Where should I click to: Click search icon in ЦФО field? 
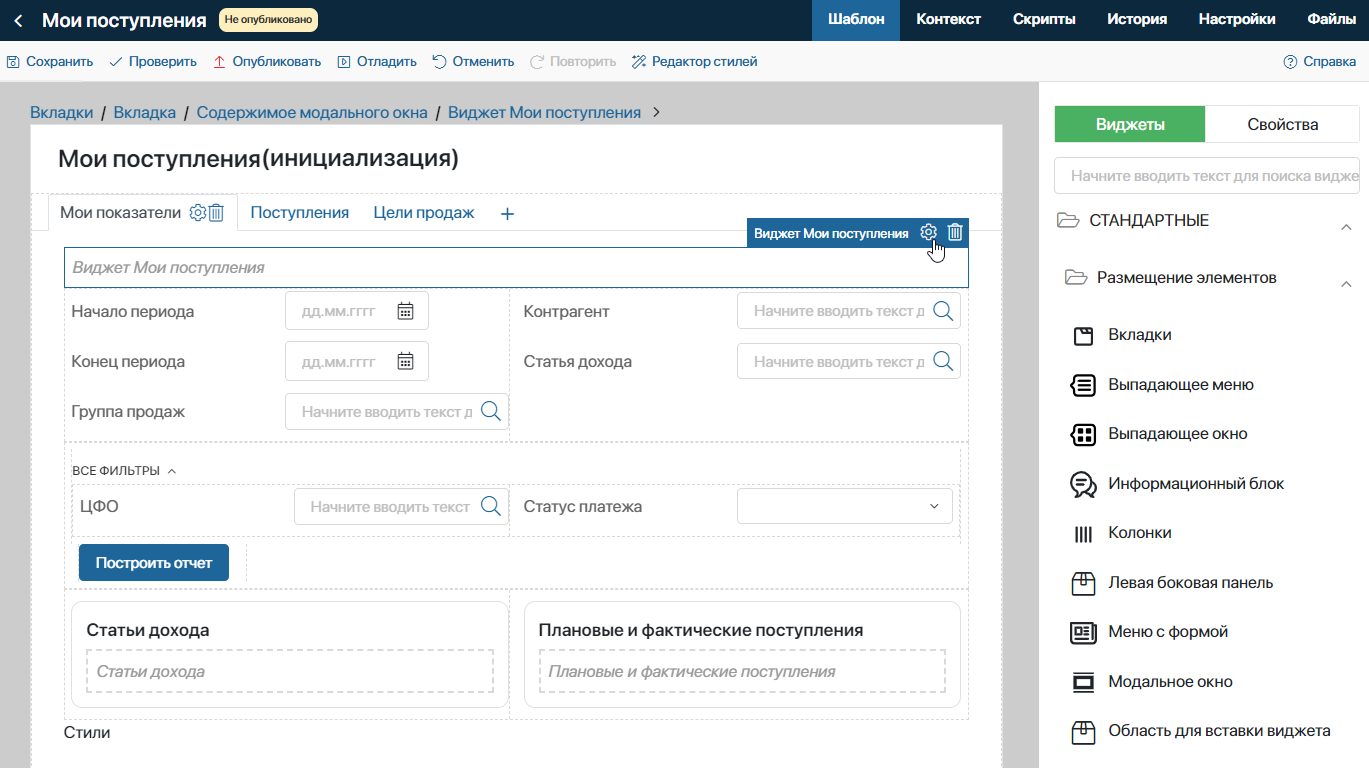[x=491, y=506]
